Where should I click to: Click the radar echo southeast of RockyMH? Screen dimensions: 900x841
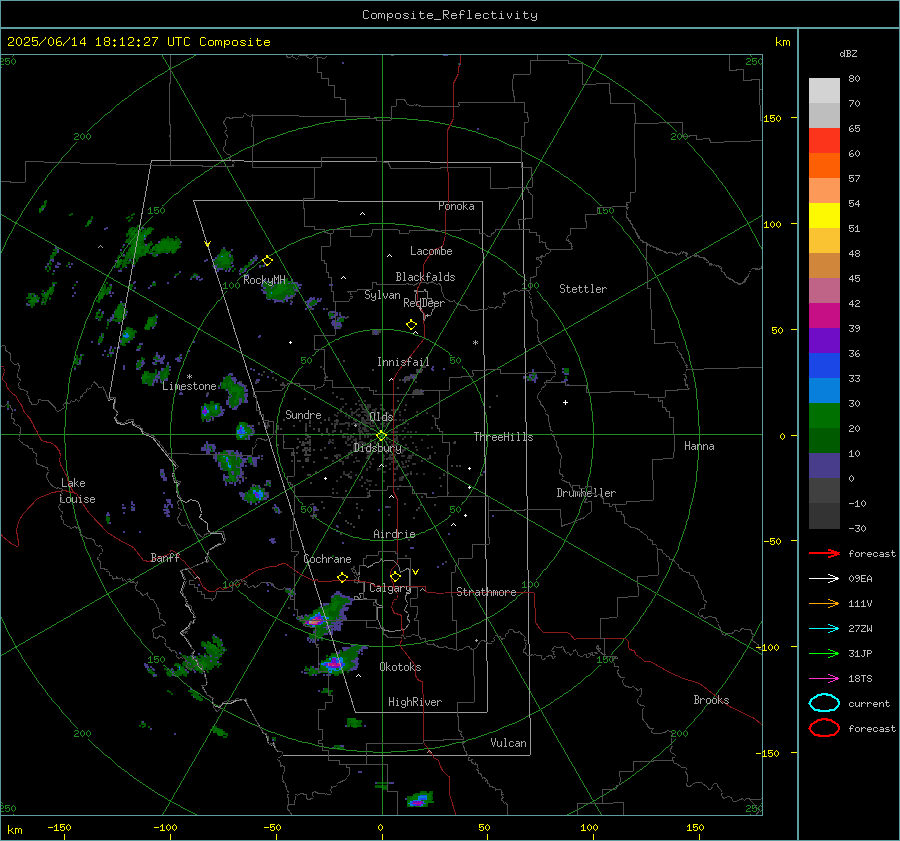(281, 292)
